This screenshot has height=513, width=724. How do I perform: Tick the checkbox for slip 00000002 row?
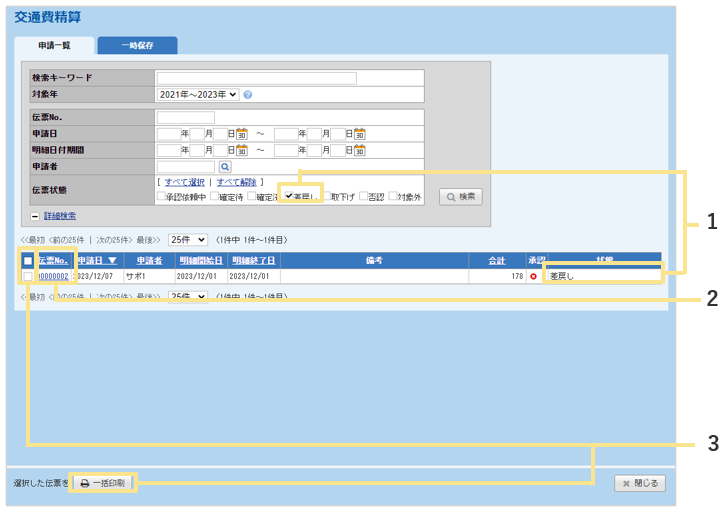pos(28,276)
